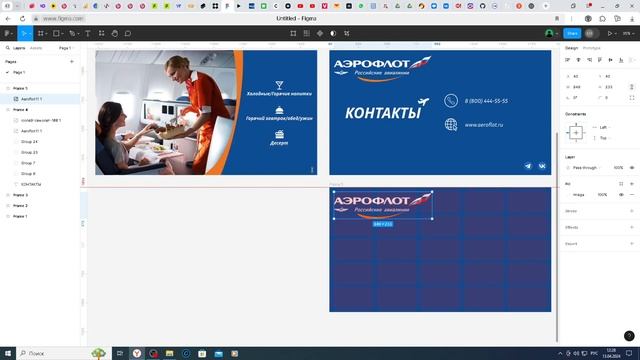Image resolution: width=640 pixels, height=360 pixels.
Task: Search layers with magnifier icon
Action: [x=7, y=48]
